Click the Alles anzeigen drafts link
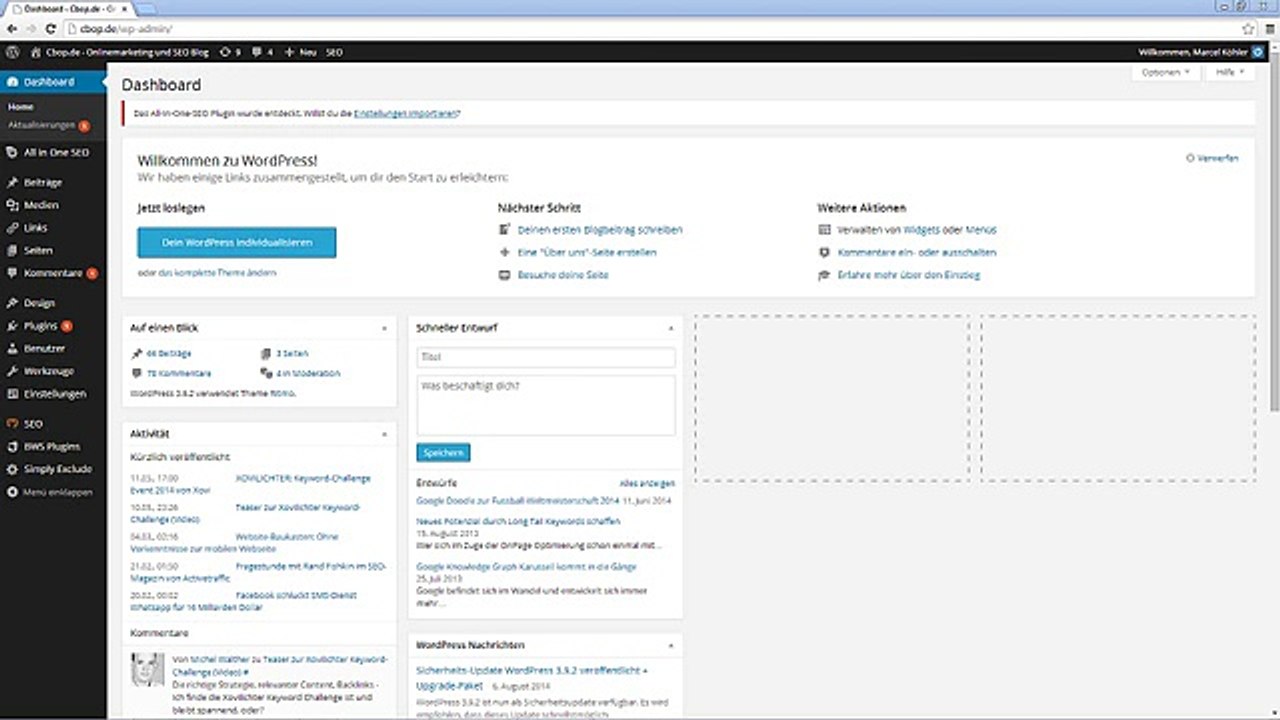1280x720 pixels. (x=648, y=483)
